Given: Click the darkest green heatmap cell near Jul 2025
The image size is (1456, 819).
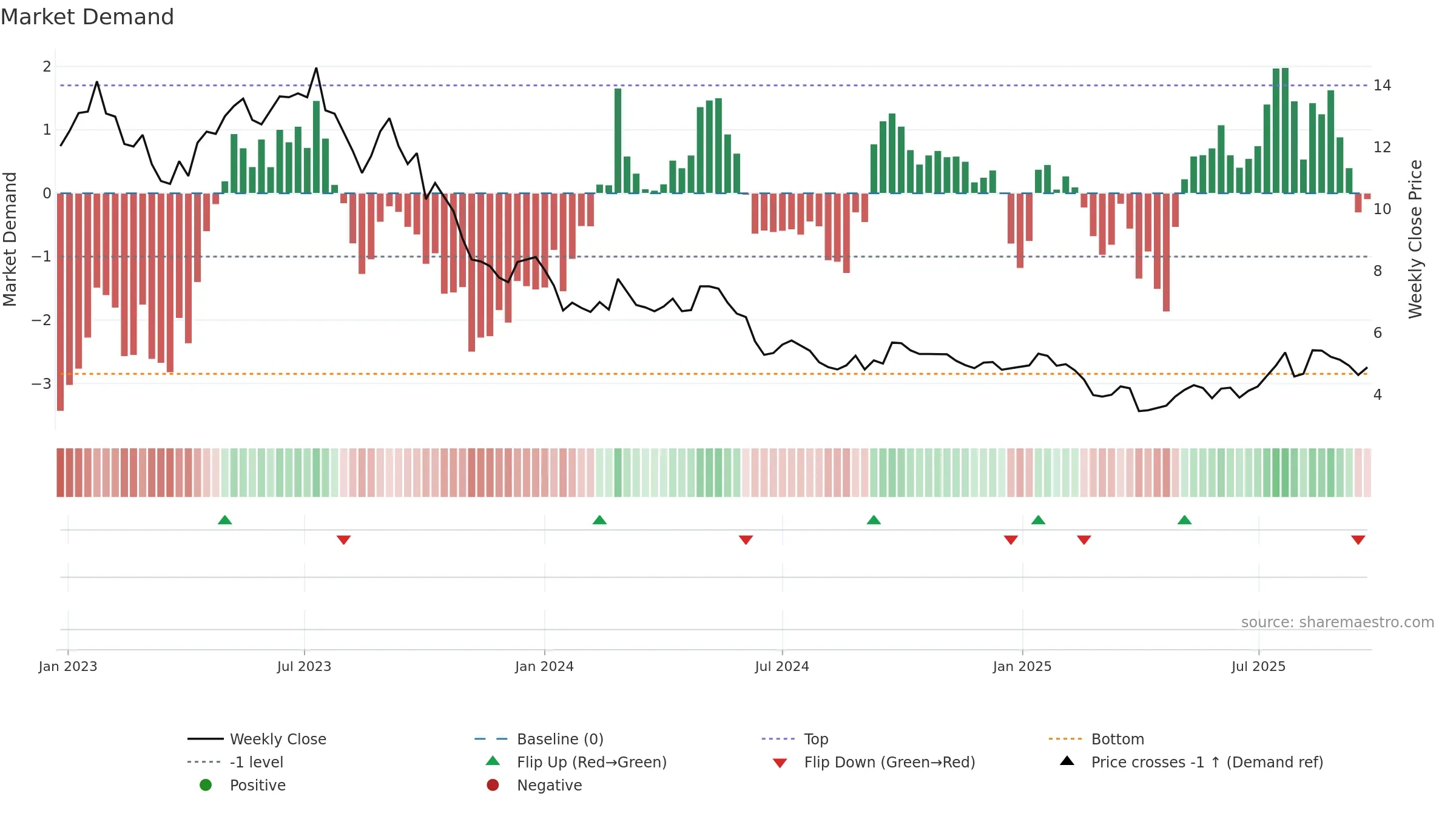Looking at the screenshot, I should tap(1285, 473).
